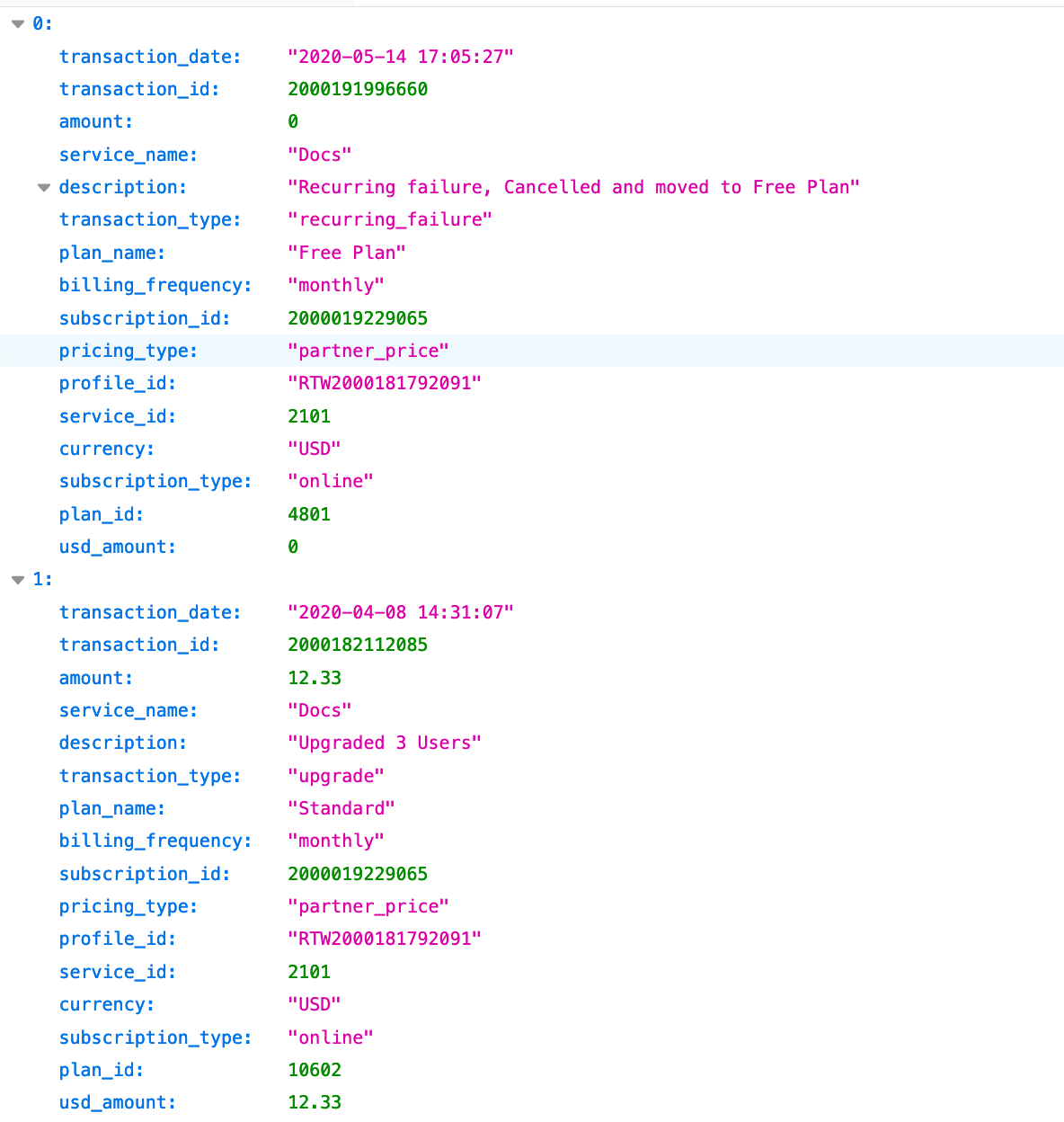Screen dimensions: 1064x1122
Task: Click the transaction_date key in item 1
Action: click(150, 612)
